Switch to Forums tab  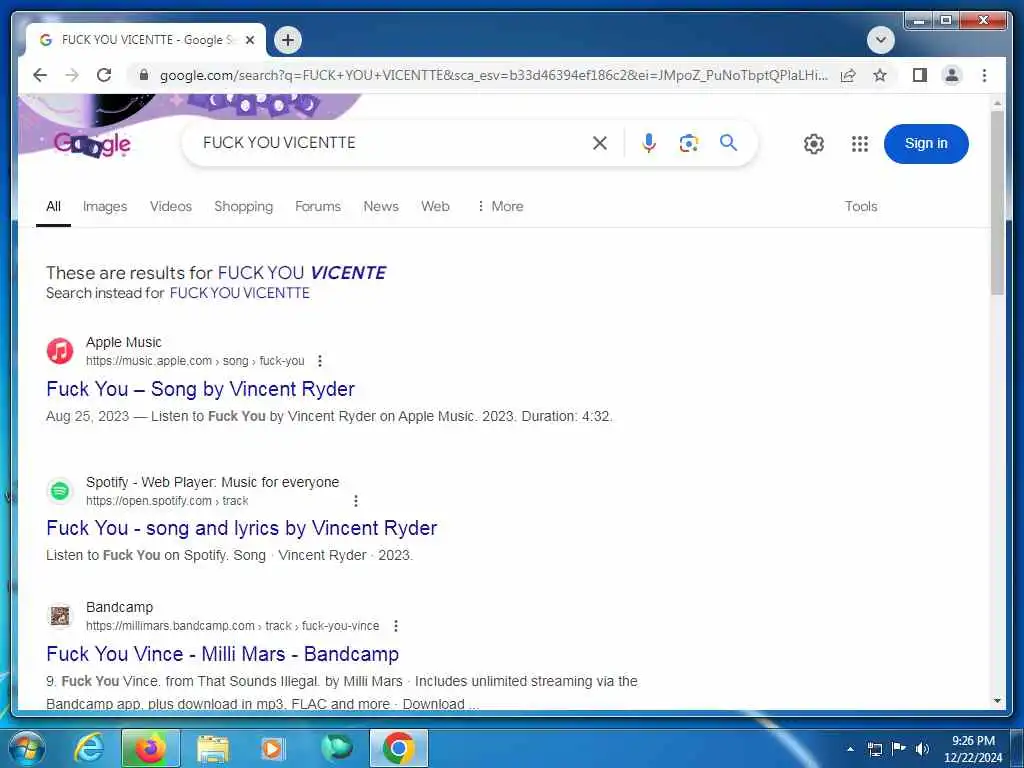click(318, 206)
